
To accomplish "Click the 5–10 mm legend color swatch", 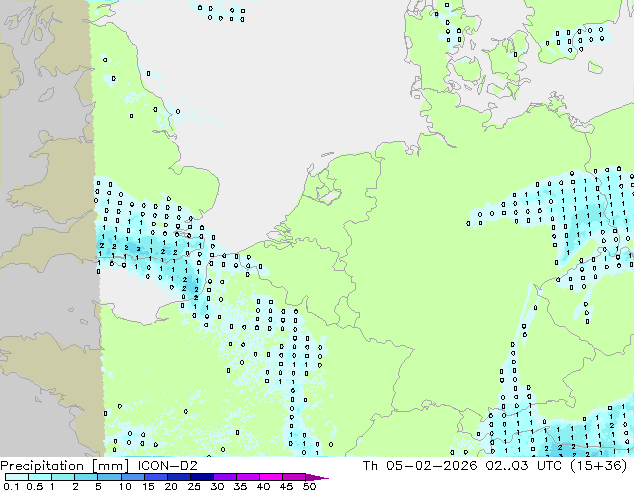I will (110, 477).
